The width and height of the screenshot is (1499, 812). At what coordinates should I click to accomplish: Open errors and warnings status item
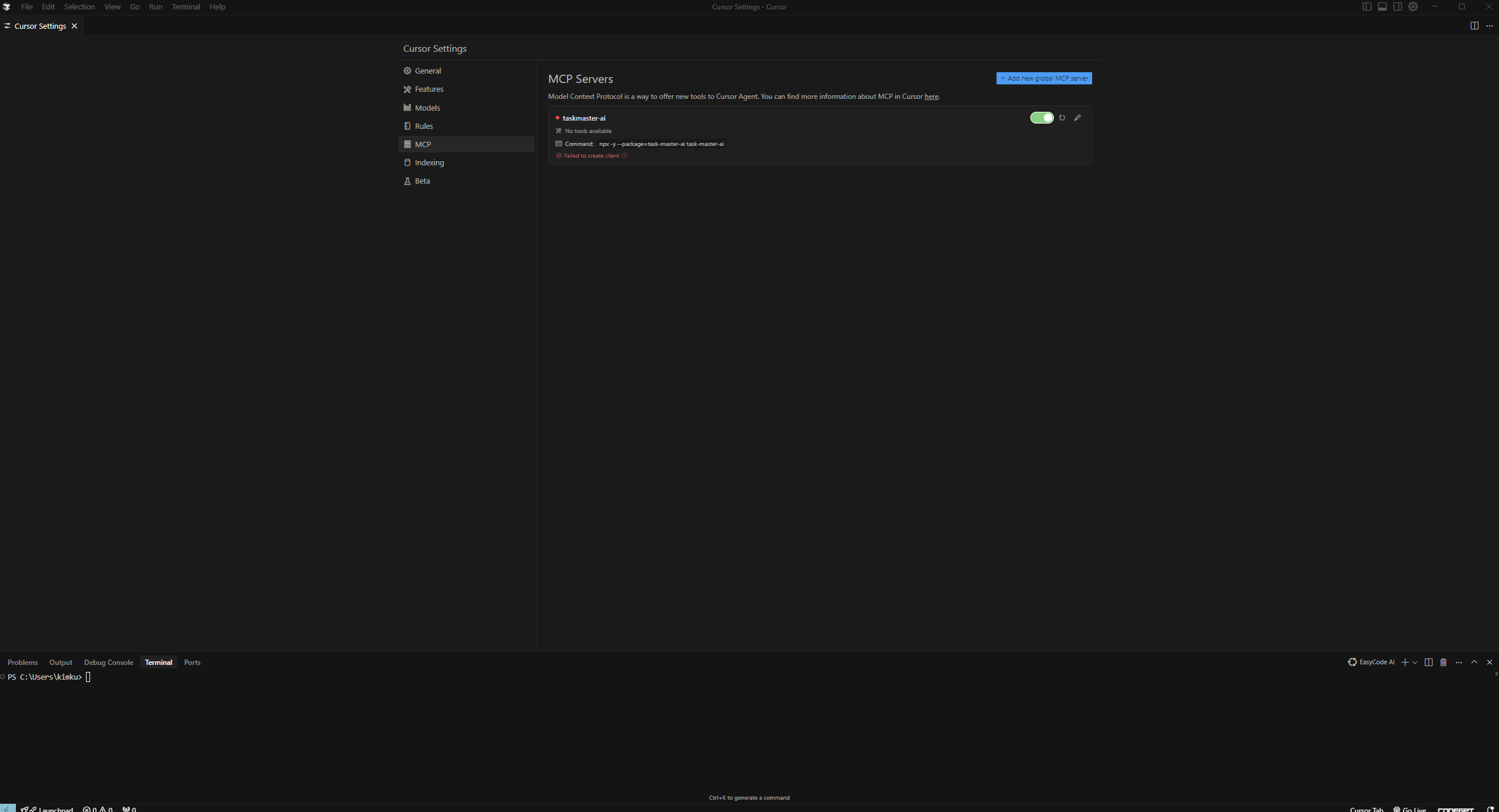pyautogui.click(x=98, y=809)
